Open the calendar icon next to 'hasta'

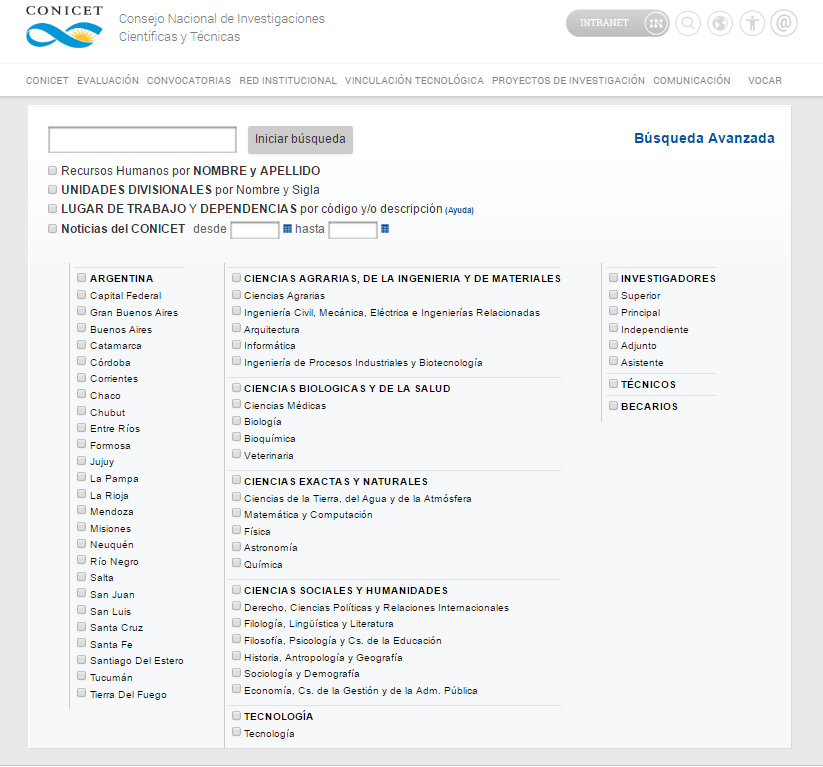(x=385, y=229)
